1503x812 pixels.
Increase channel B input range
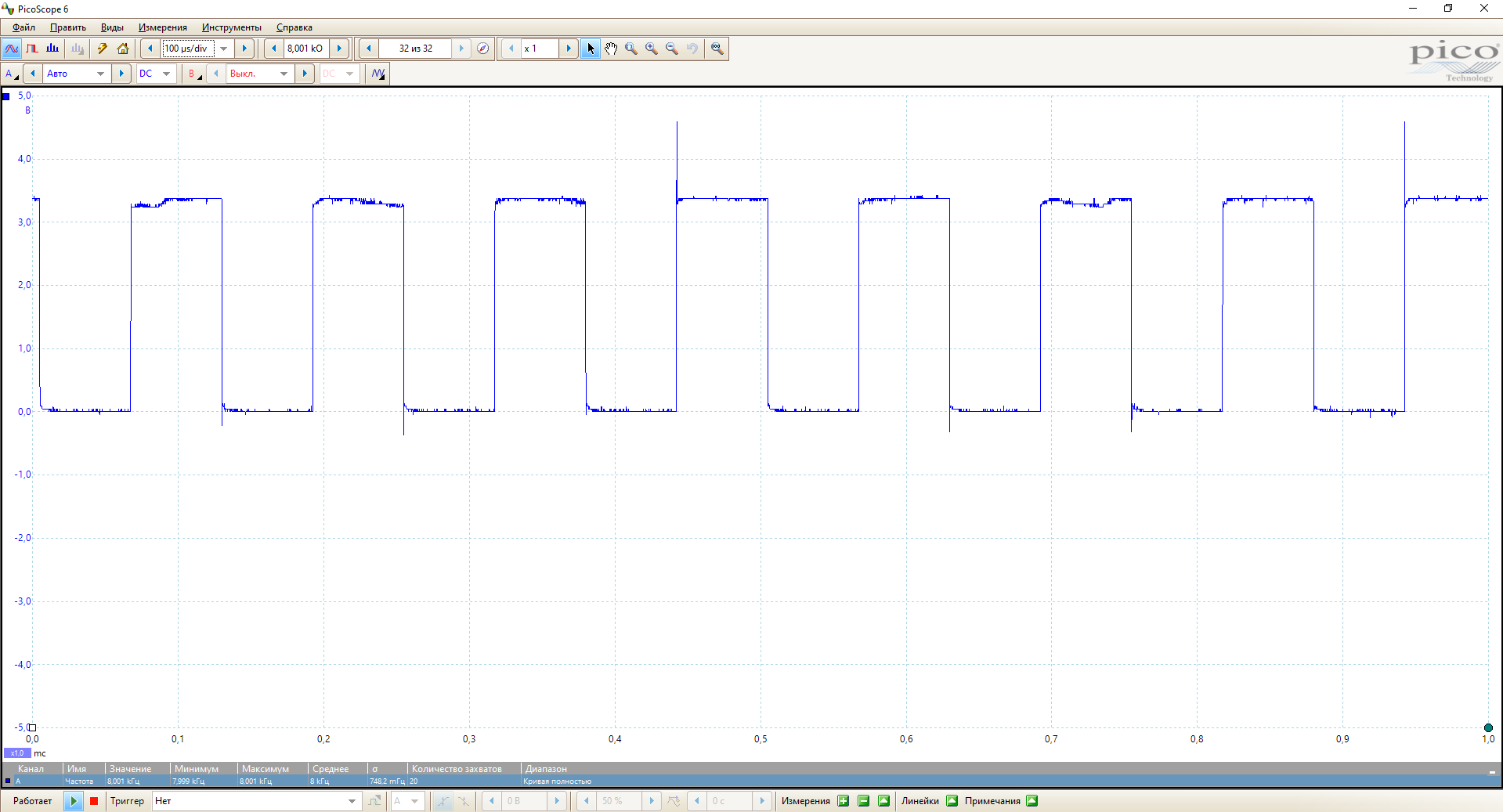tap(305, 74)
